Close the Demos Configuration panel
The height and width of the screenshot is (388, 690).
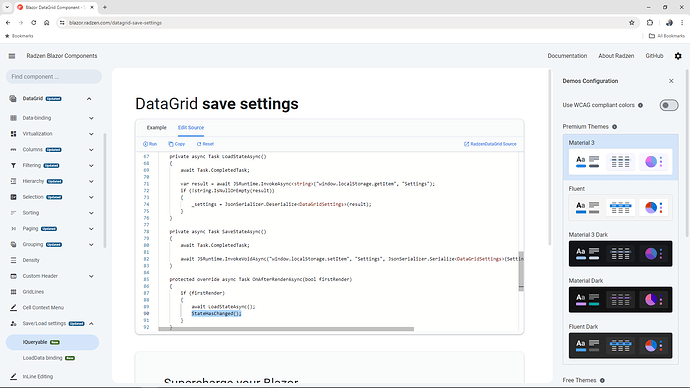[x=671, y=81]
